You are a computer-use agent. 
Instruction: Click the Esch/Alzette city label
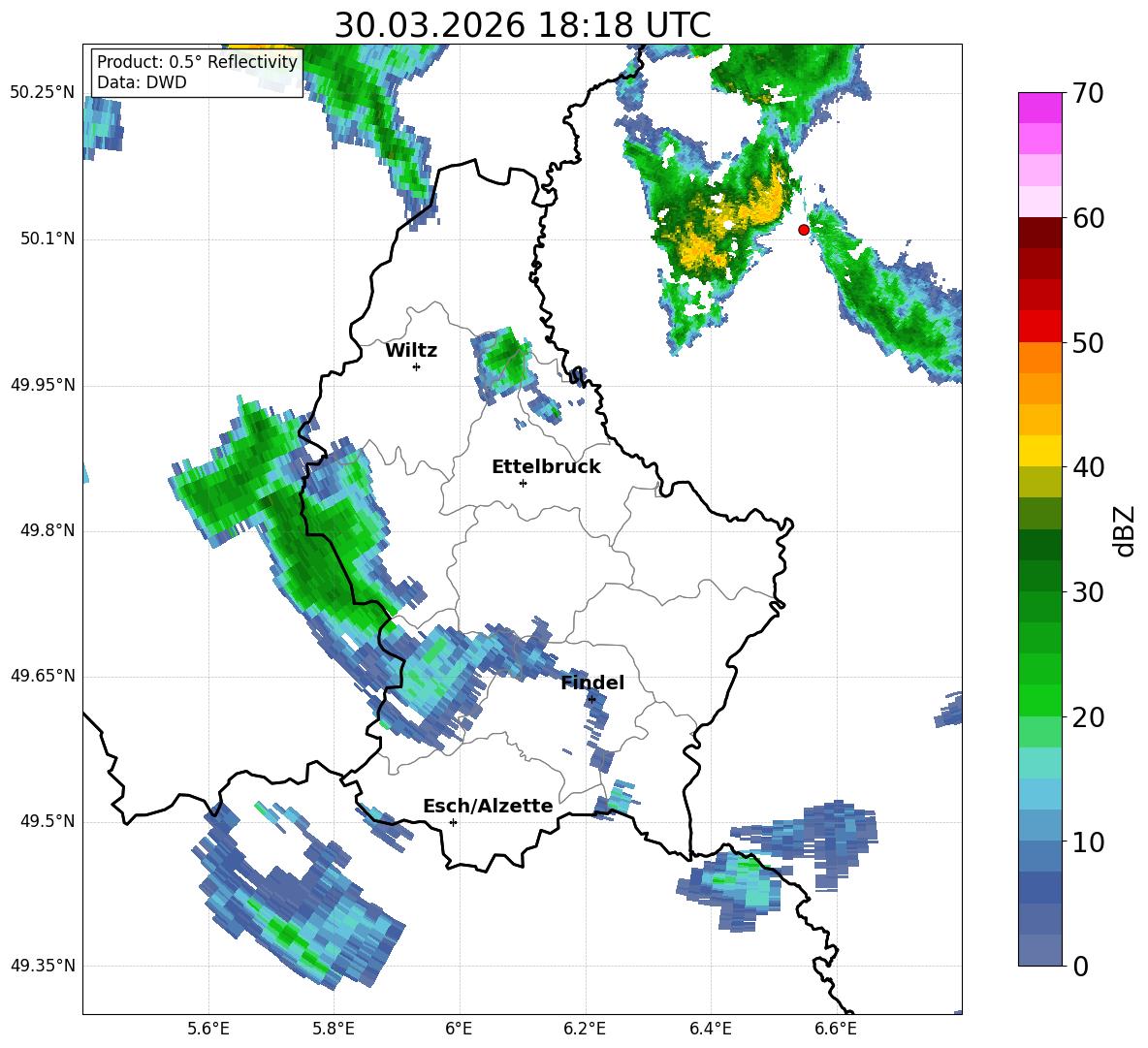[x=488, y=806]
